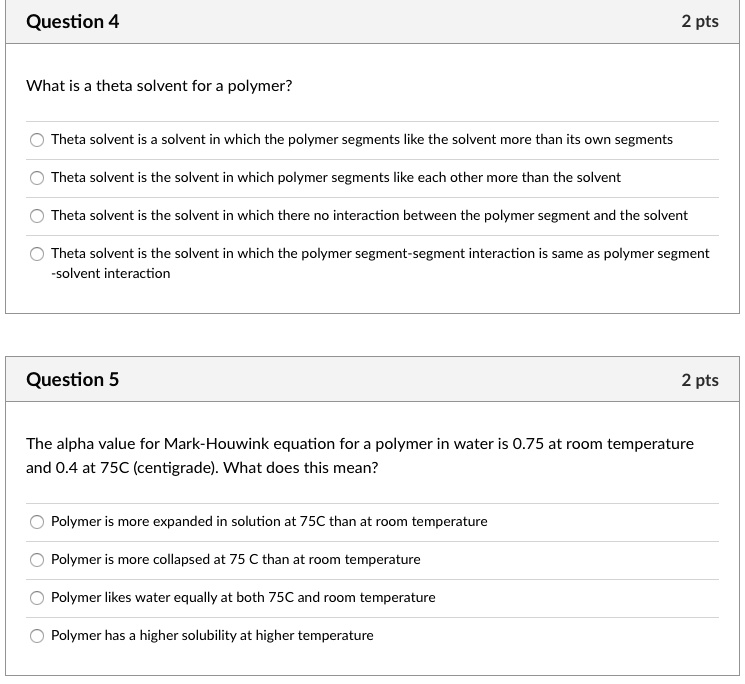745x684 pixels.
Task: Select radio for 'polymer segments like the solvent more'
Action: click(x=37, y=140)
